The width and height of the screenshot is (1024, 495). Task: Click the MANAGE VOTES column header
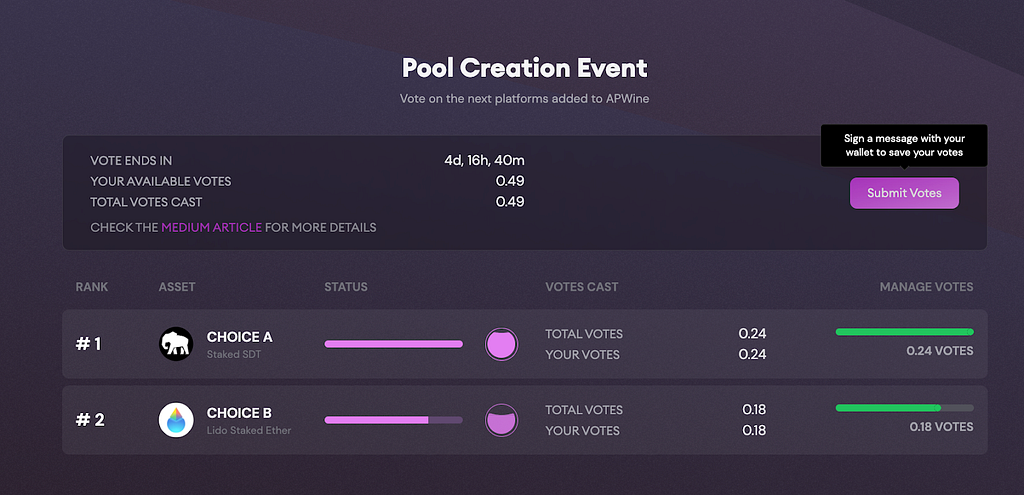tap(926, 287)
